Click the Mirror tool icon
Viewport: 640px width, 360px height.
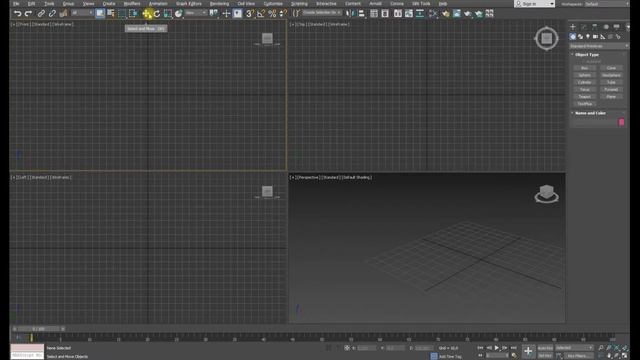click(350, 14)
